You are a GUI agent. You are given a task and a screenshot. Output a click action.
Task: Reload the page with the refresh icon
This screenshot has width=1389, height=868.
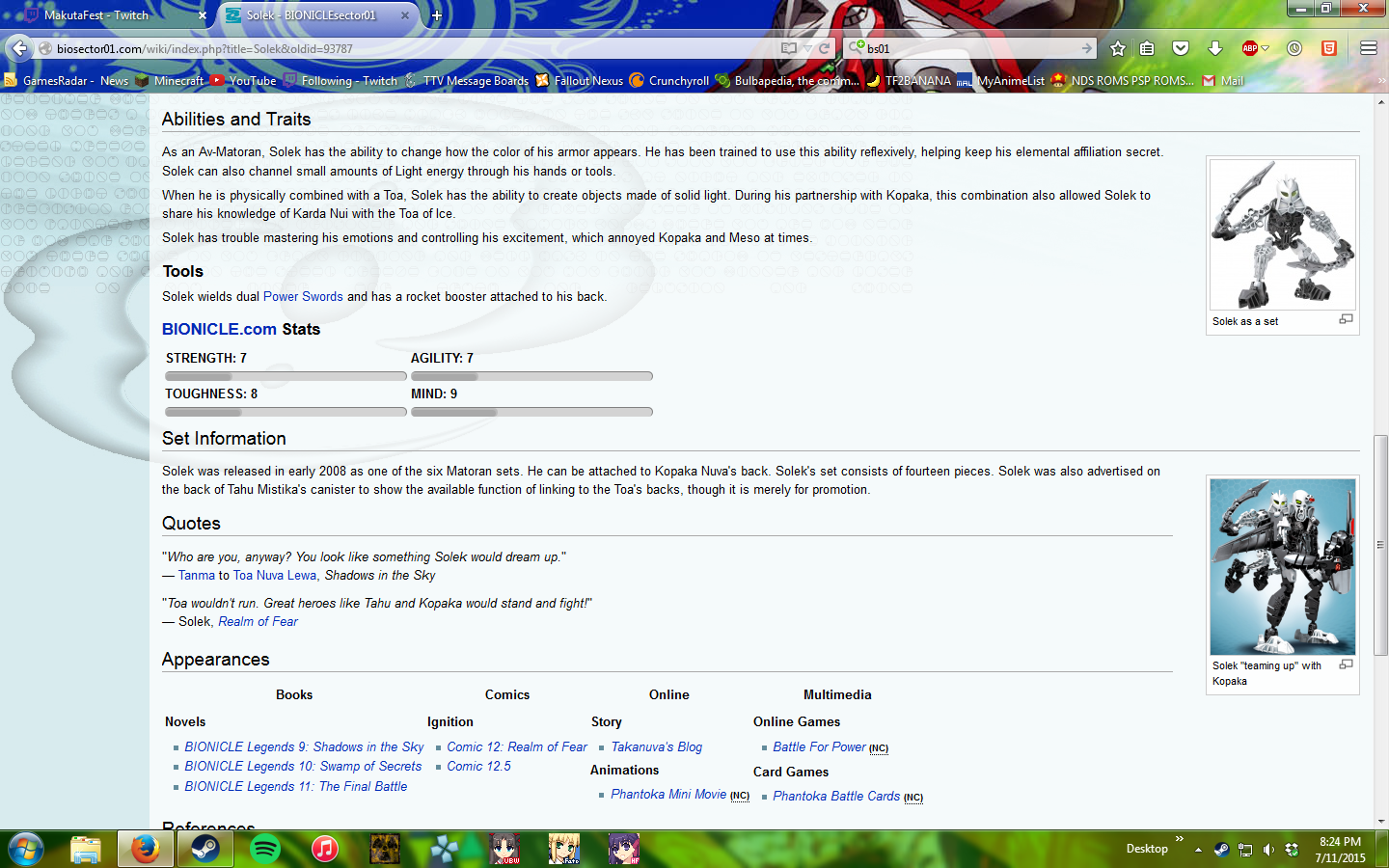pos(824,48)
